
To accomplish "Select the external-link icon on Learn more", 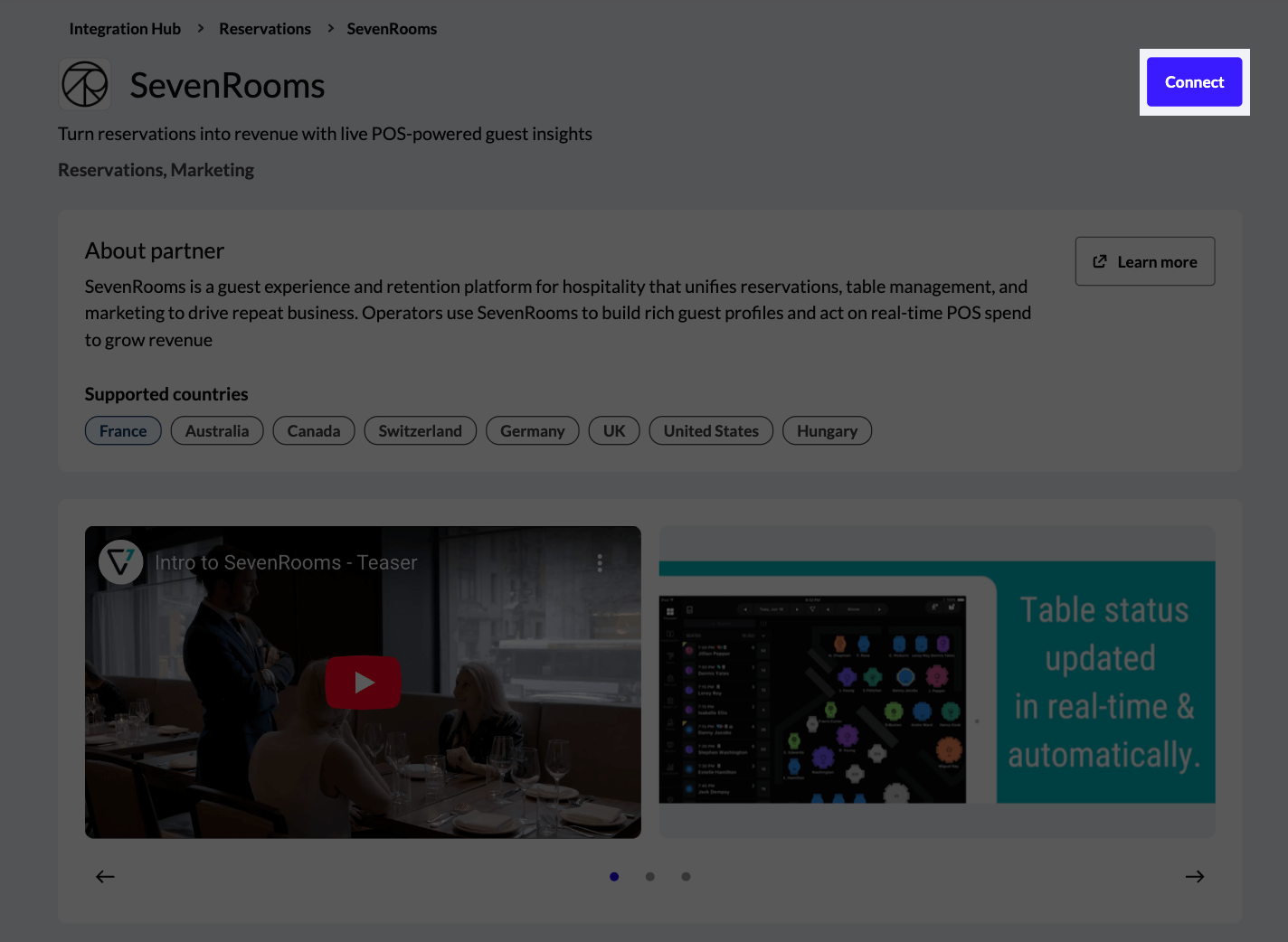I will [x=1099, y=260].
